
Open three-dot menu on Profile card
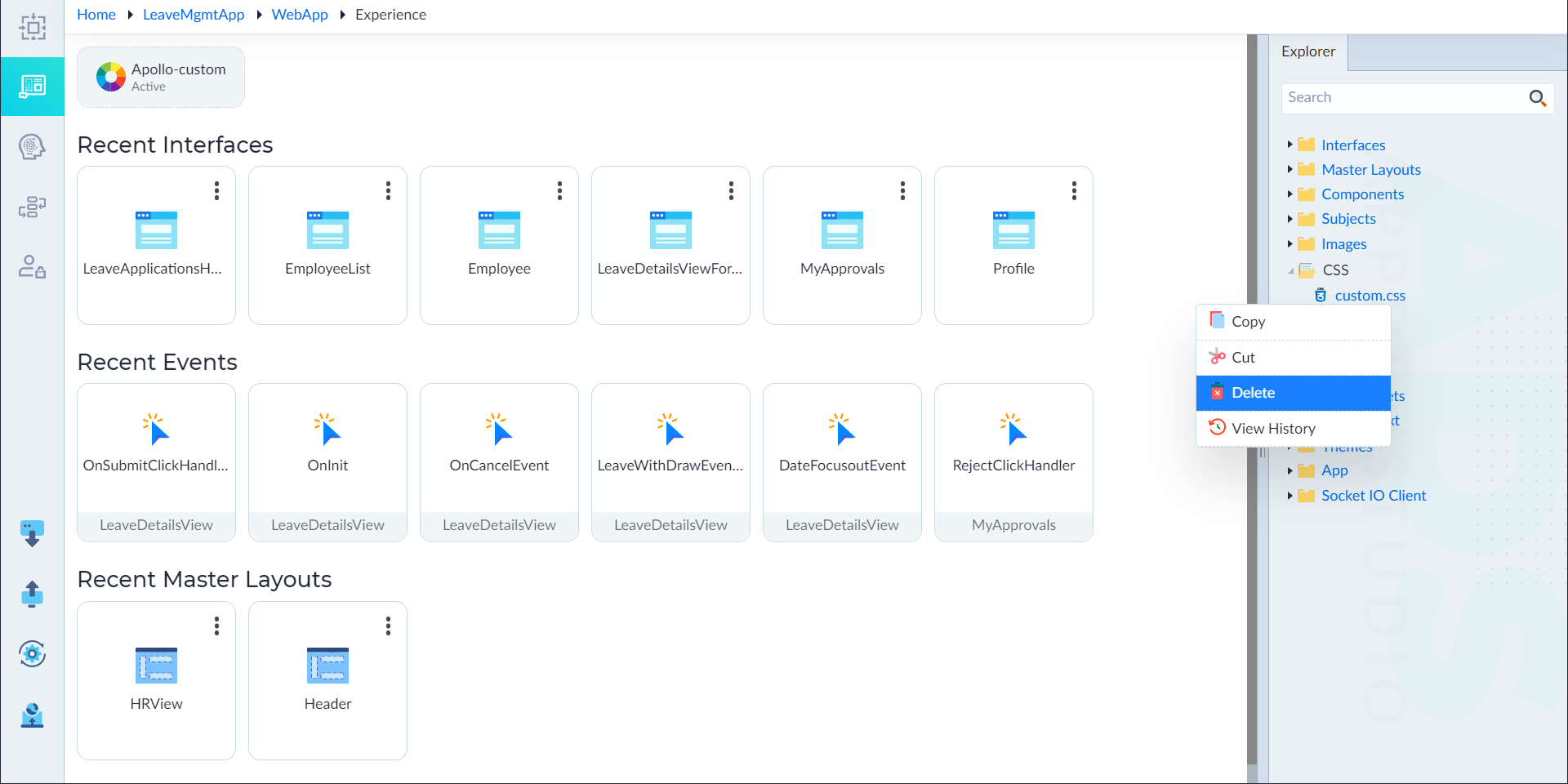1074,191
